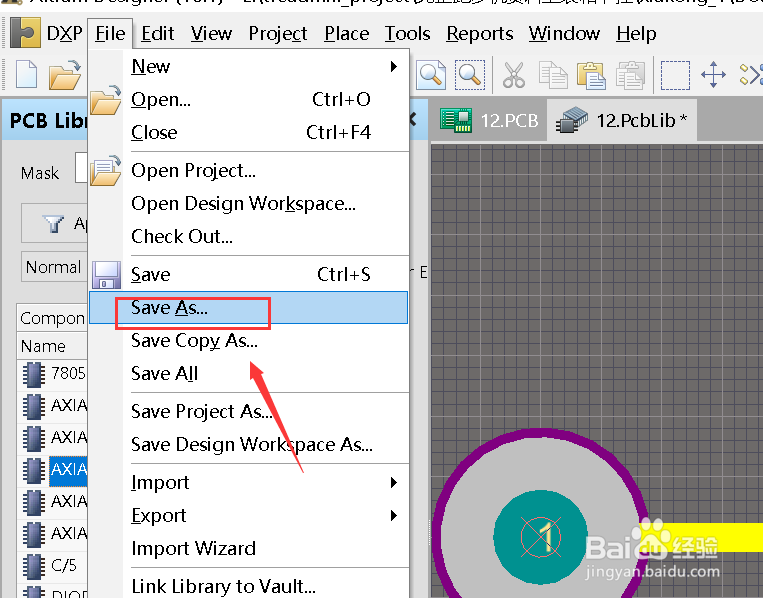Click the Paste clipboard icon
Image resolution: width=763 pixels, height=598 pixels.
tap(591, 75)
